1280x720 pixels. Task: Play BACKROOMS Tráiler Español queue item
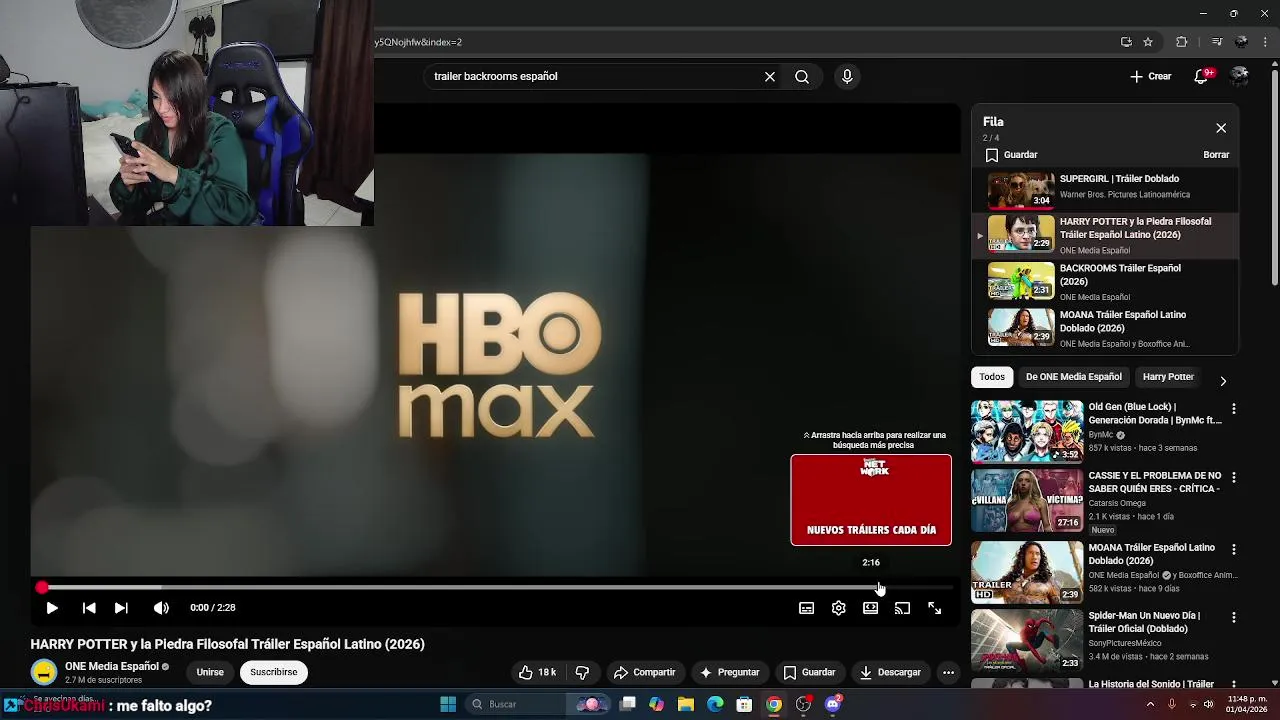(1105, 282)
